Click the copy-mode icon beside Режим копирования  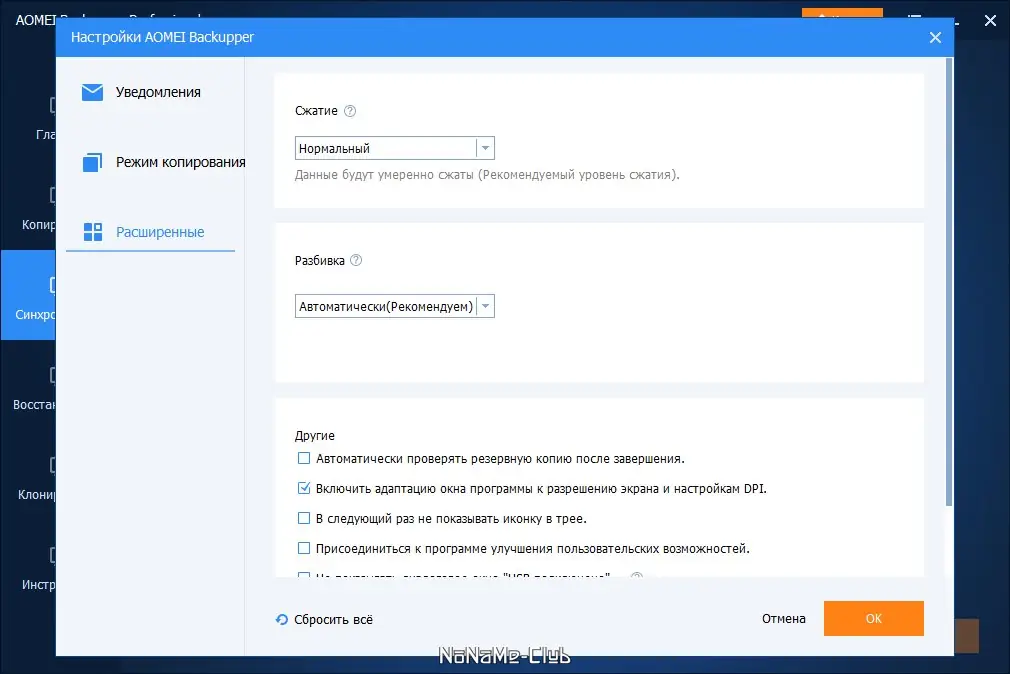(92, 162)
